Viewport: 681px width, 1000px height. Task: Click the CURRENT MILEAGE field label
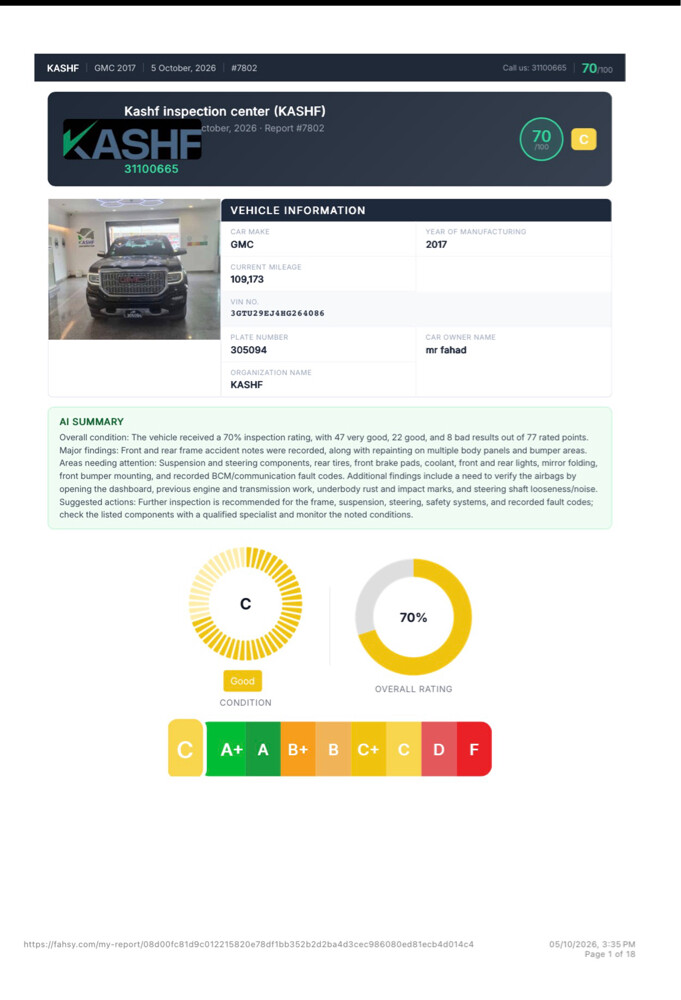click(266, 267)
